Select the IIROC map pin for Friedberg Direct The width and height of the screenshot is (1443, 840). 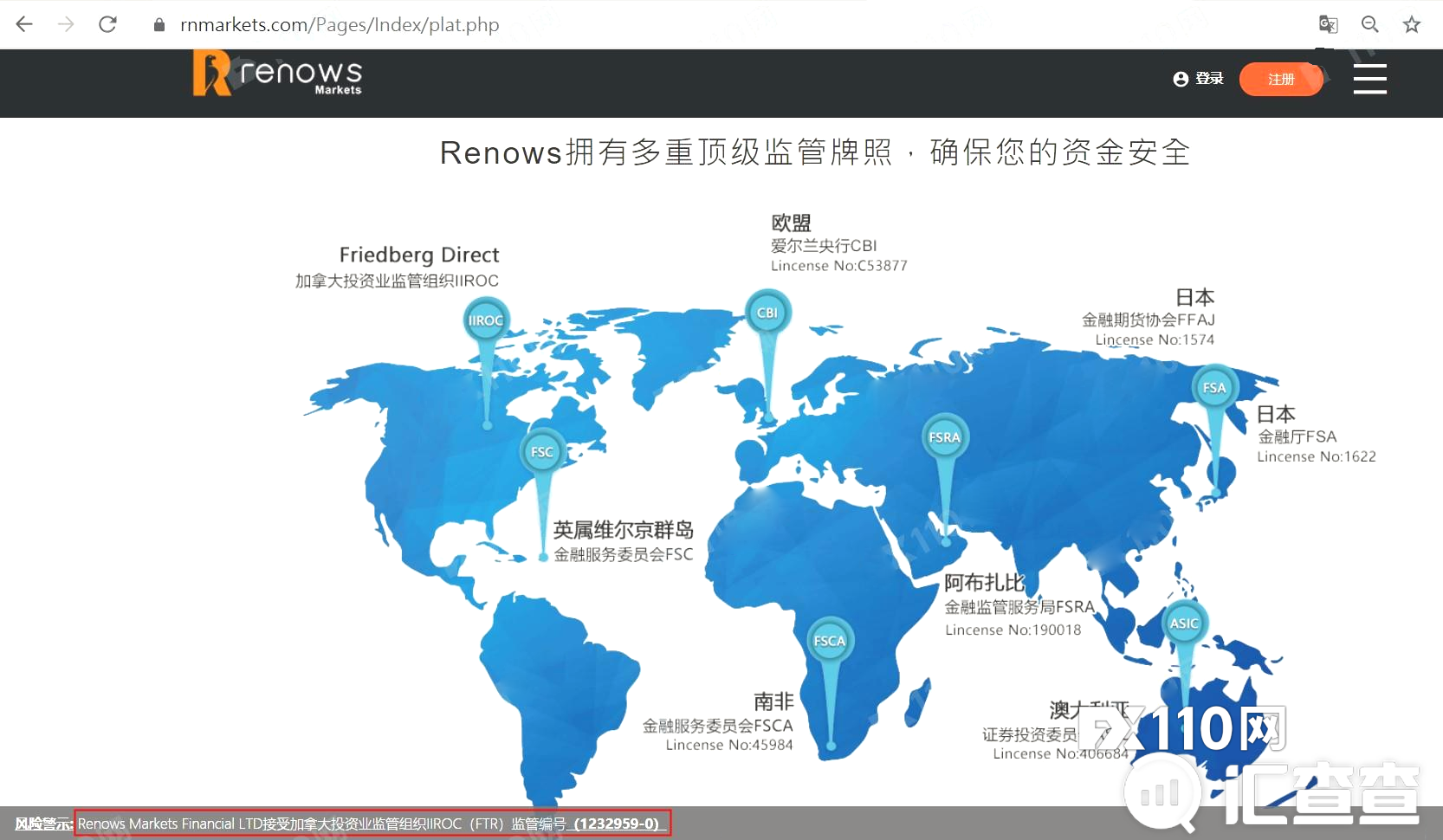pos(485,320)
